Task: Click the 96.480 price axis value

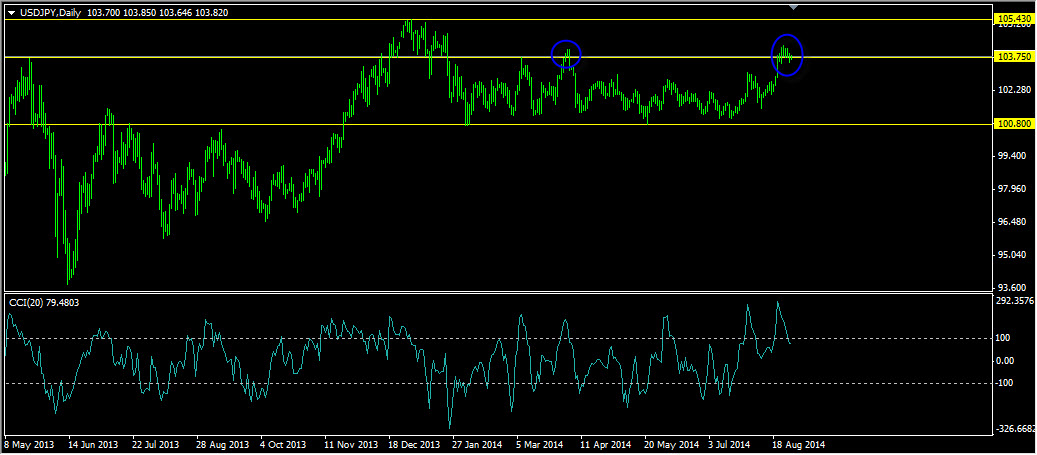Action: 1012,222
